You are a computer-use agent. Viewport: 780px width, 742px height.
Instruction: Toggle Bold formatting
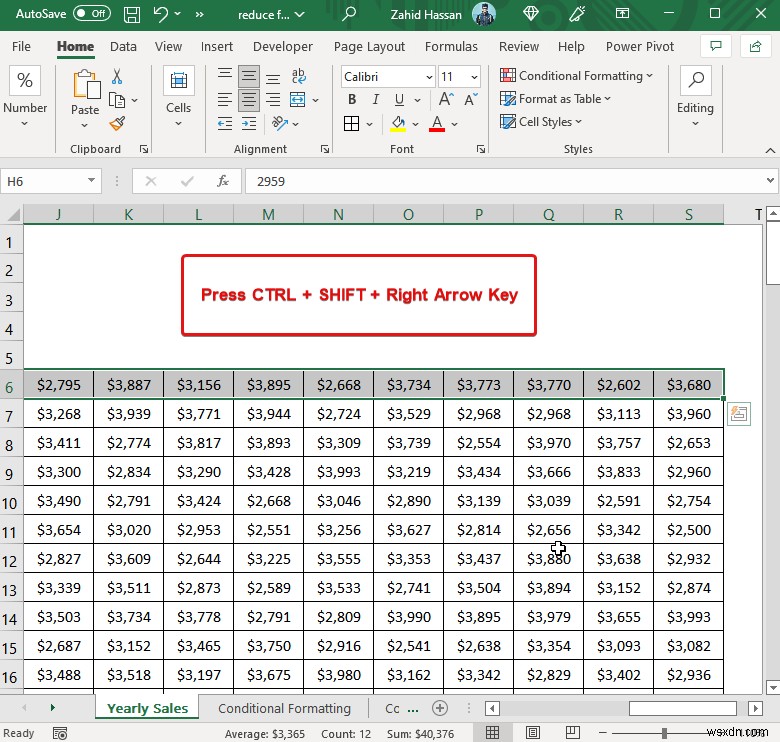[x=352, y=99]
